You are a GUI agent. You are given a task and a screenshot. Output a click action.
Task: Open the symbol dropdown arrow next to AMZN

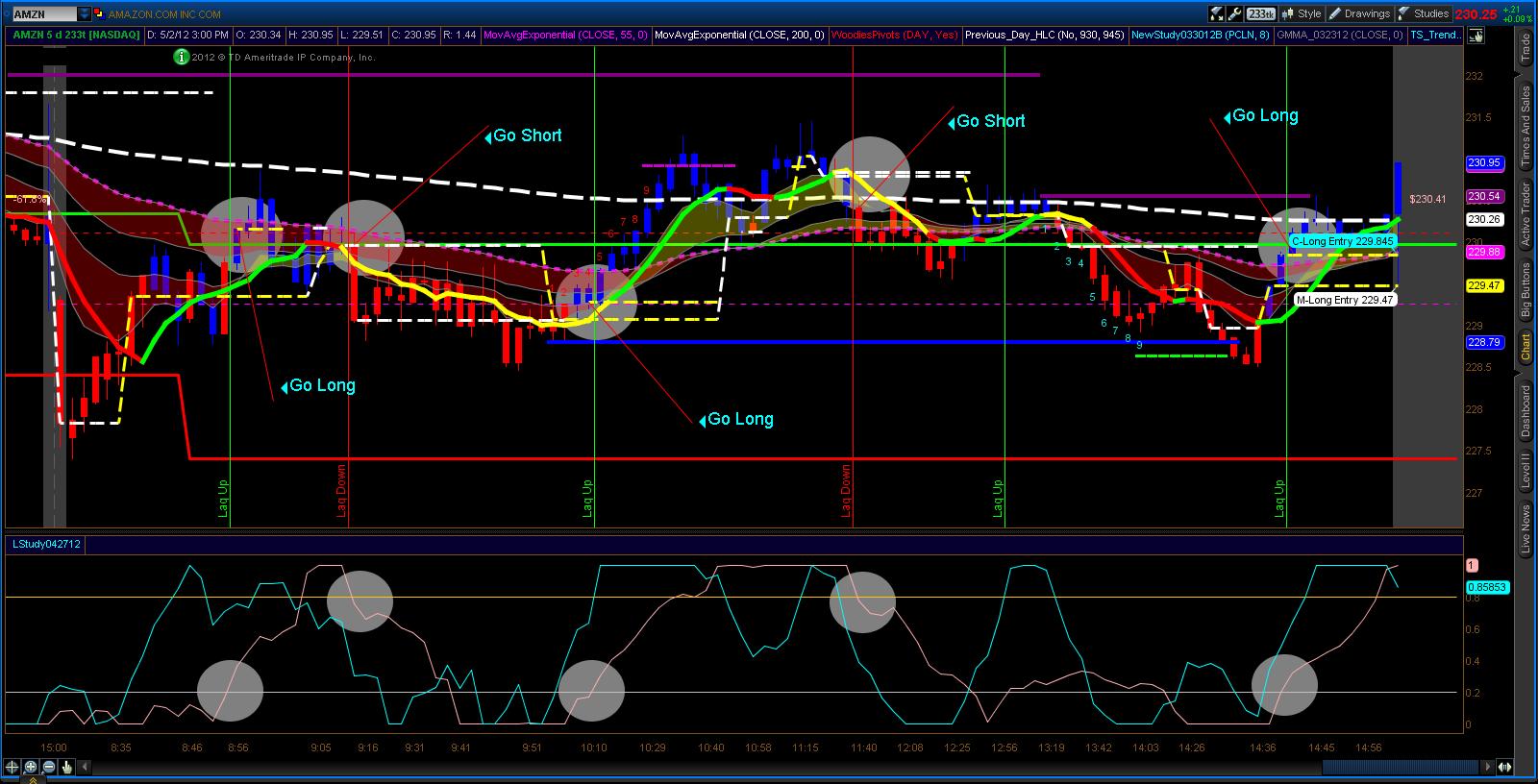pyautogui.click(x=84, y=14)
